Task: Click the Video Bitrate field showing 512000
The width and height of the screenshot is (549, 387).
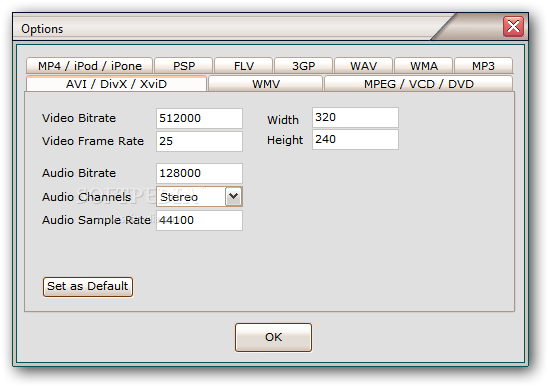Action: point(199,118)
